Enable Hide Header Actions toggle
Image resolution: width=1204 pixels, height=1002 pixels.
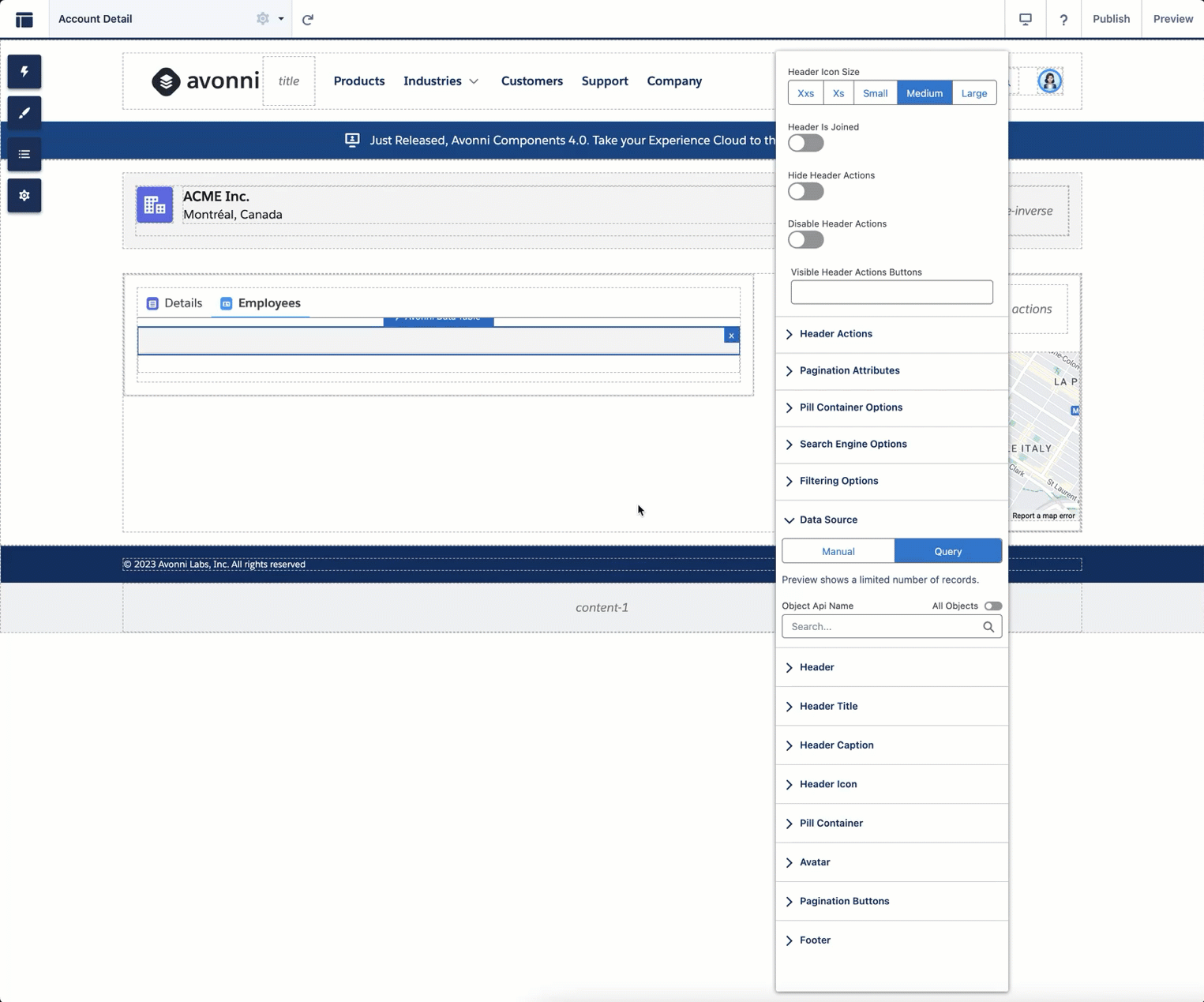pyautogui.click(x=805, y=192)
